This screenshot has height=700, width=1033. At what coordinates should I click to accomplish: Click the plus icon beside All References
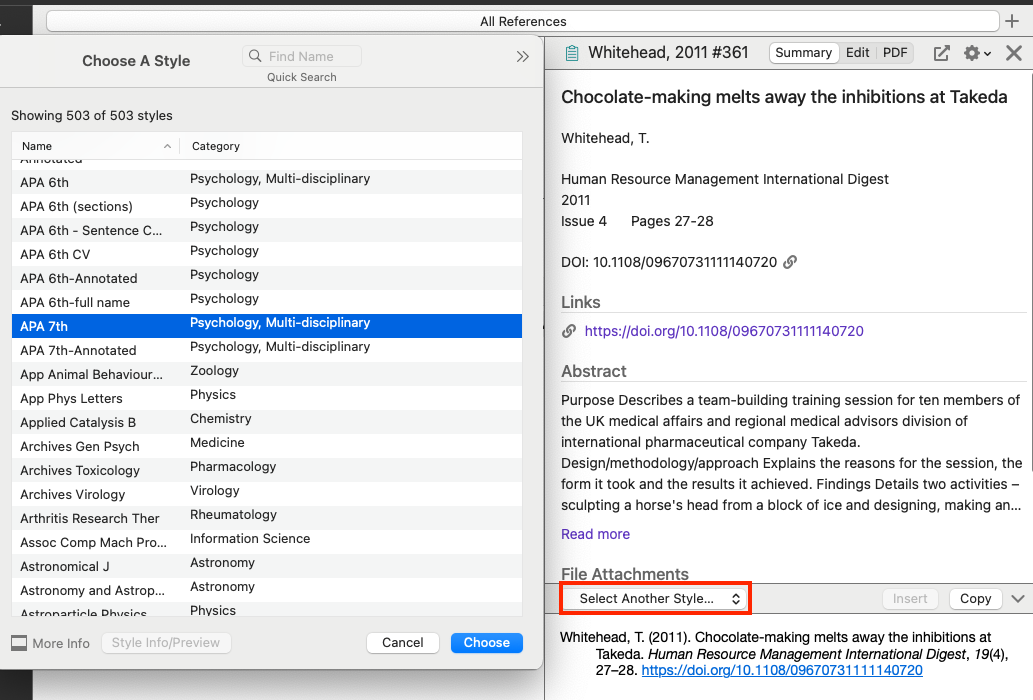coord(1013,21)
